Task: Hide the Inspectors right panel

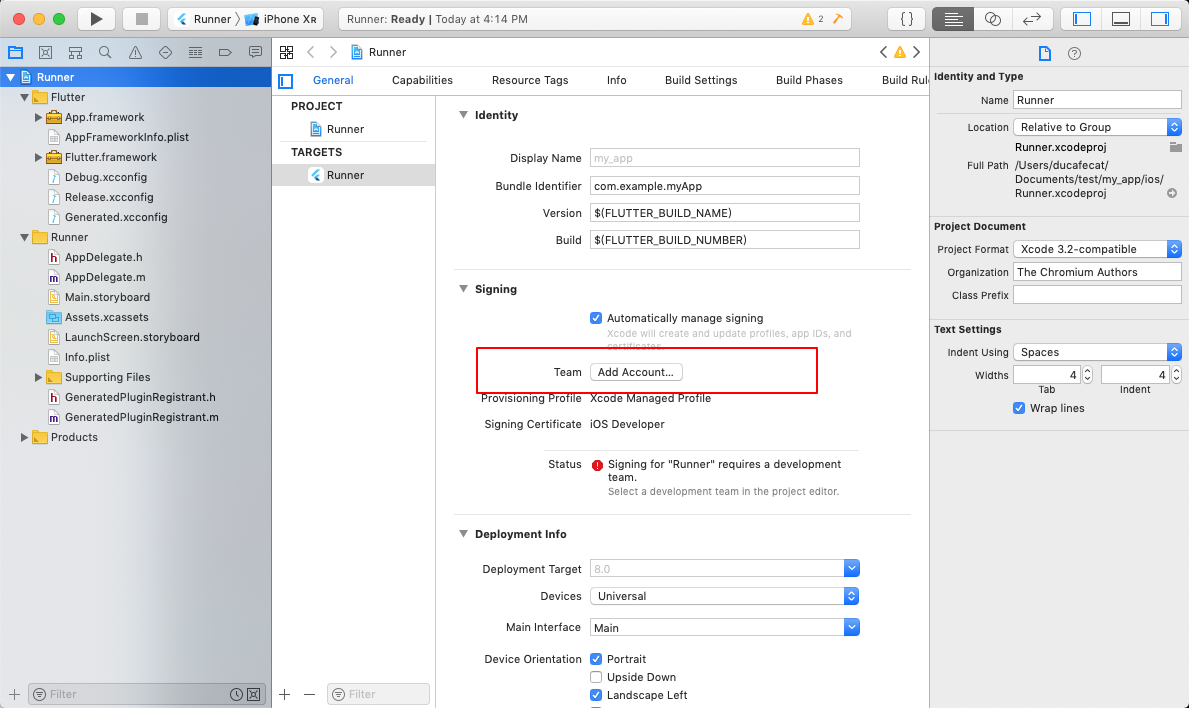Action: coord(1160,19)
